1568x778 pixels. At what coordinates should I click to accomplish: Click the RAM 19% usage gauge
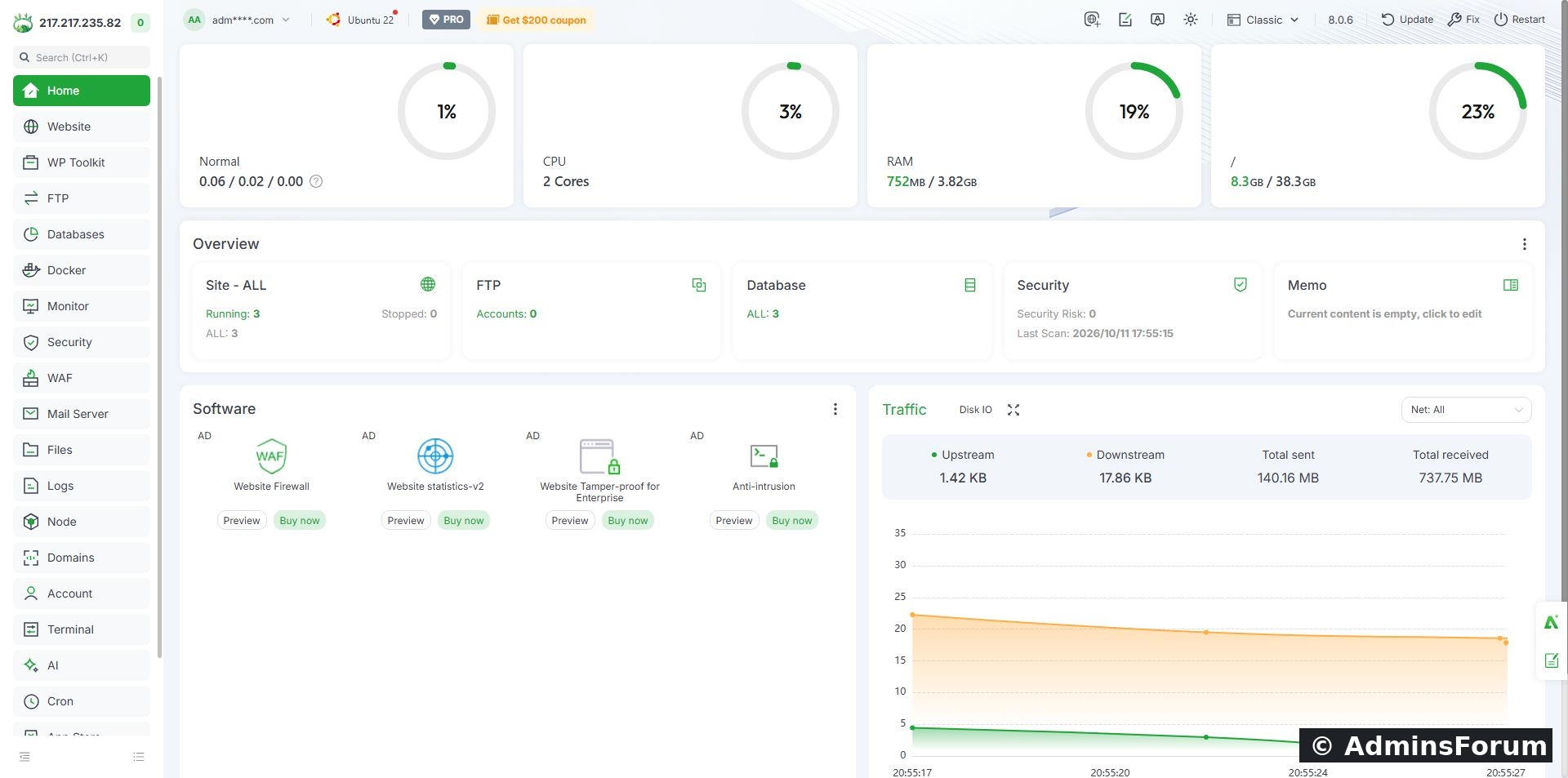coord(1134,111)
